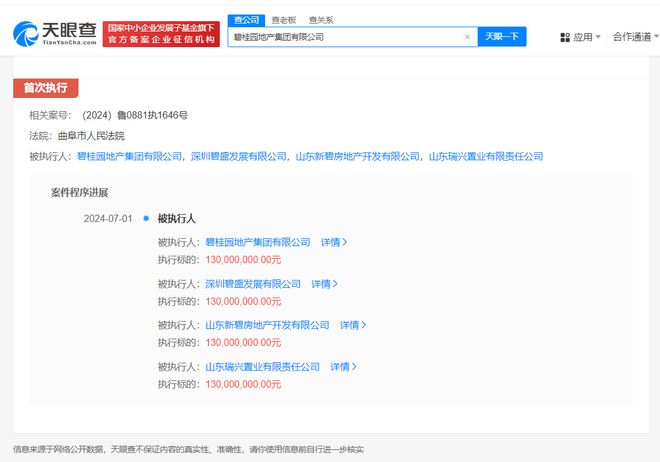This screenshot has width=660, height=462.
Task: Click the 130,000,000.00元 amount under 碧桂园地产集团有限公司
Action: (x=243, y=260)
